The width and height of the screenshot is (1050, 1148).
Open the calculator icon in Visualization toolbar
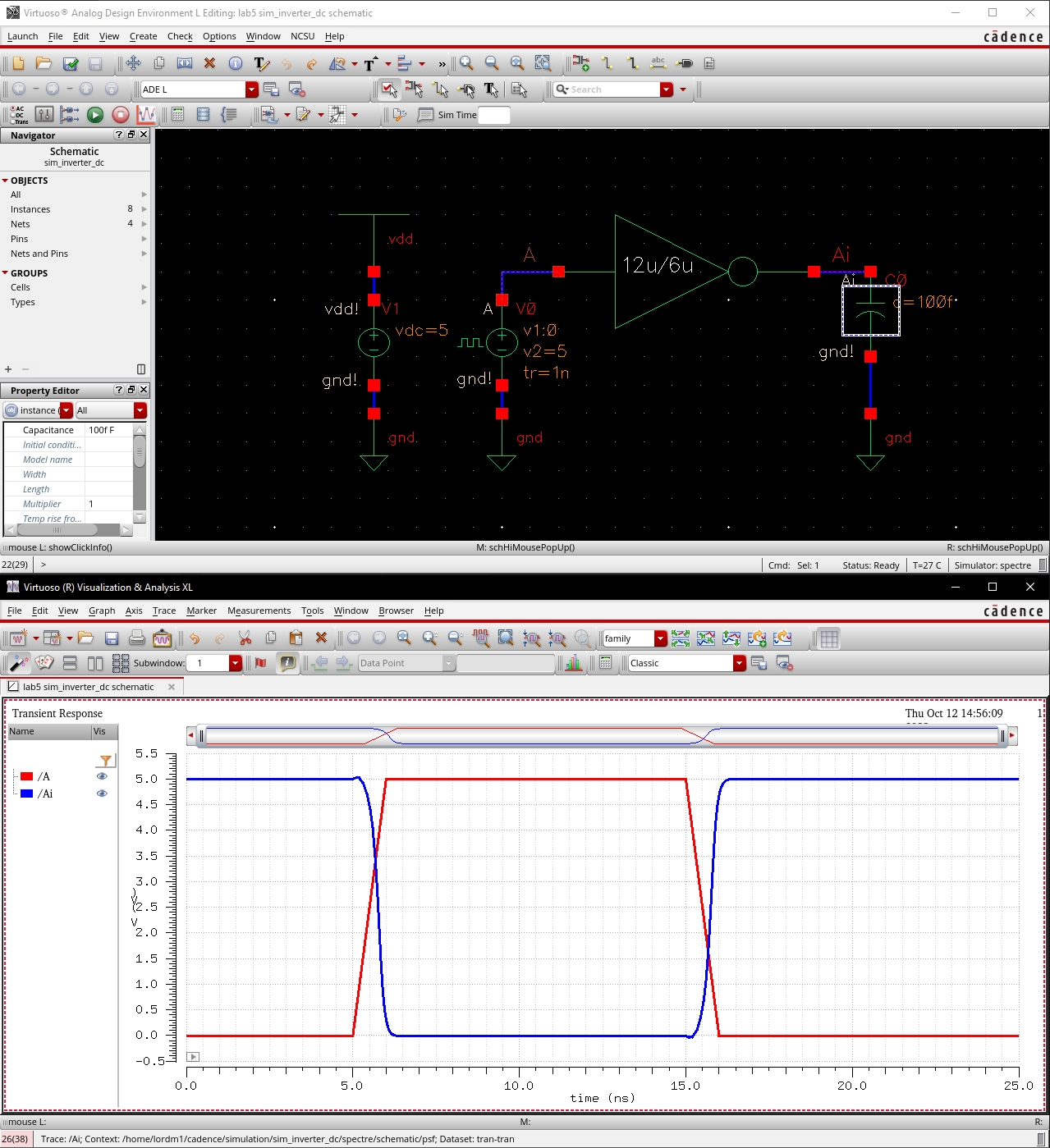[605, 663]
